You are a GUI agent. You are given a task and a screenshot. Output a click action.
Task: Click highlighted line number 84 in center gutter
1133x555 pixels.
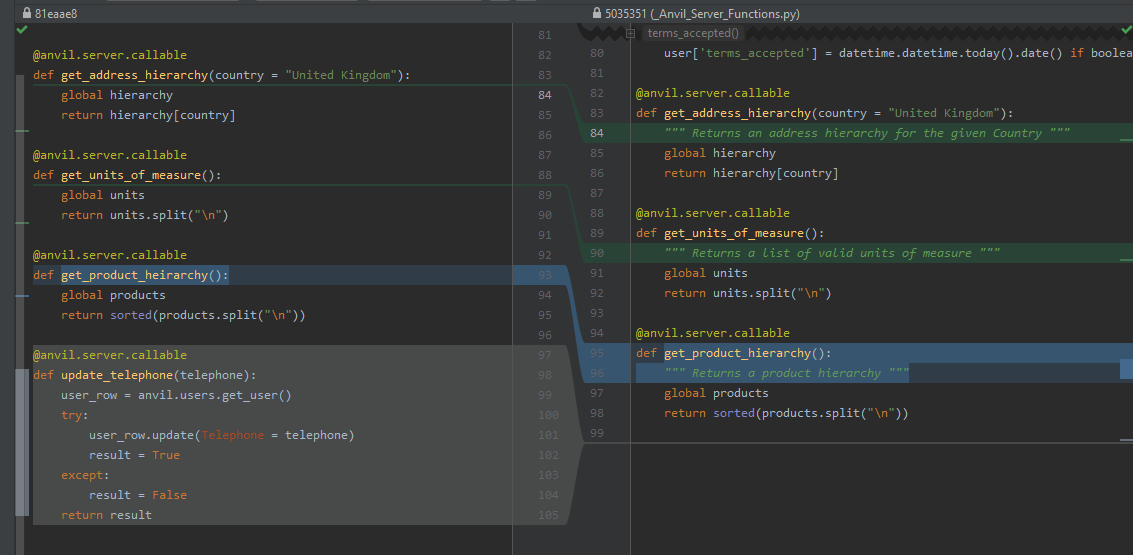[545, 95]
